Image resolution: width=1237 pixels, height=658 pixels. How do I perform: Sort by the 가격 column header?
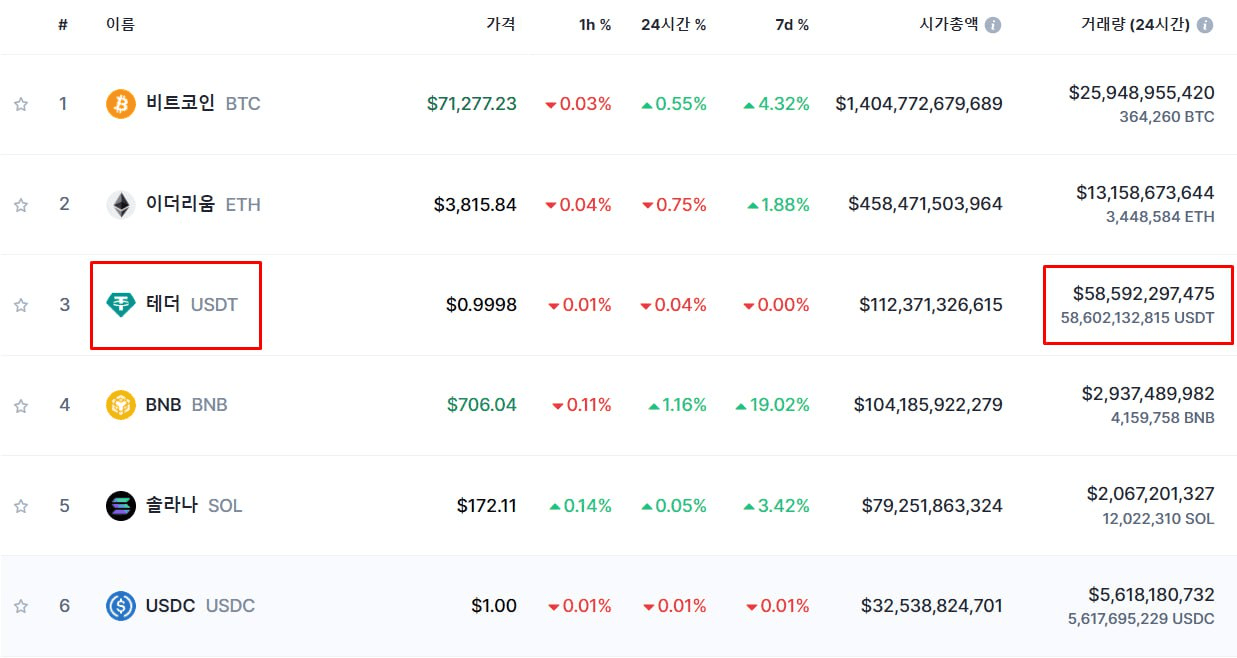pos(501,25)
